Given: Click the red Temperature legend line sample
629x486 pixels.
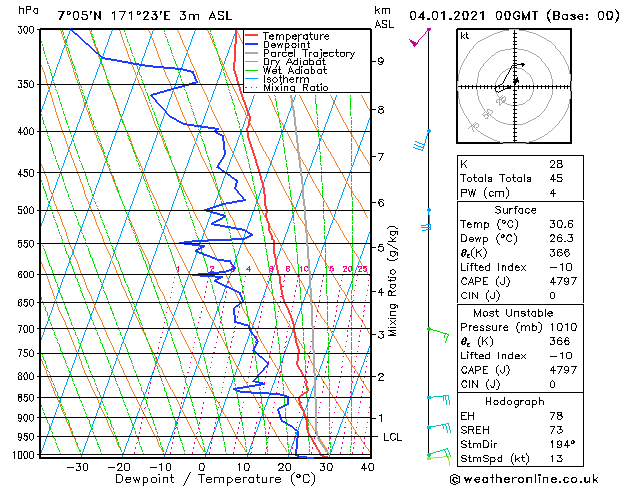Looking at the screenshot, I should [x=252, y=36].
